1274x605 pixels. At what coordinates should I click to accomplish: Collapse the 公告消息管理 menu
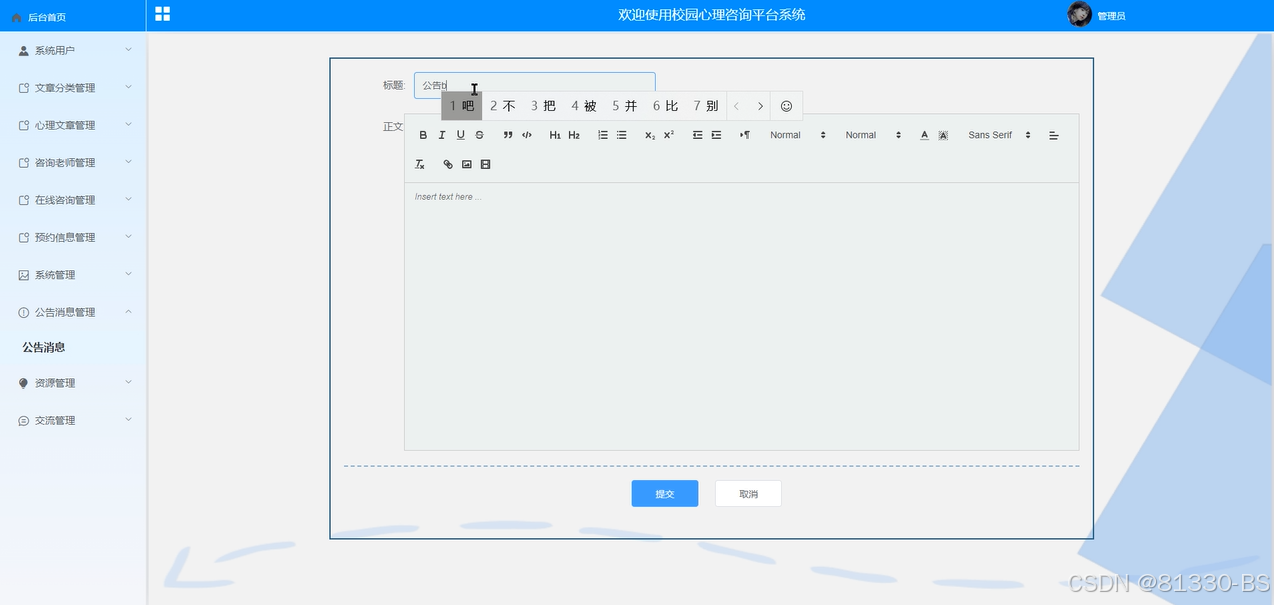[73, 312]
